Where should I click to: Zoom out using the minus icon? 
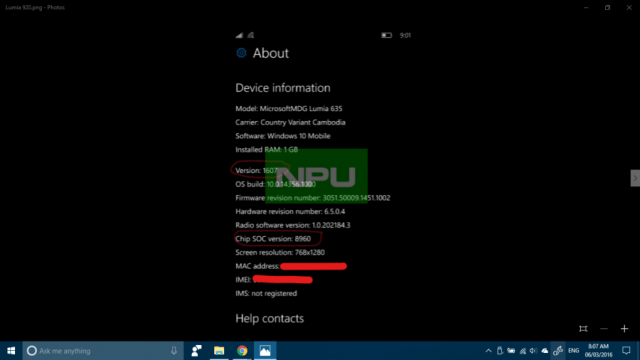pos(604,329)
